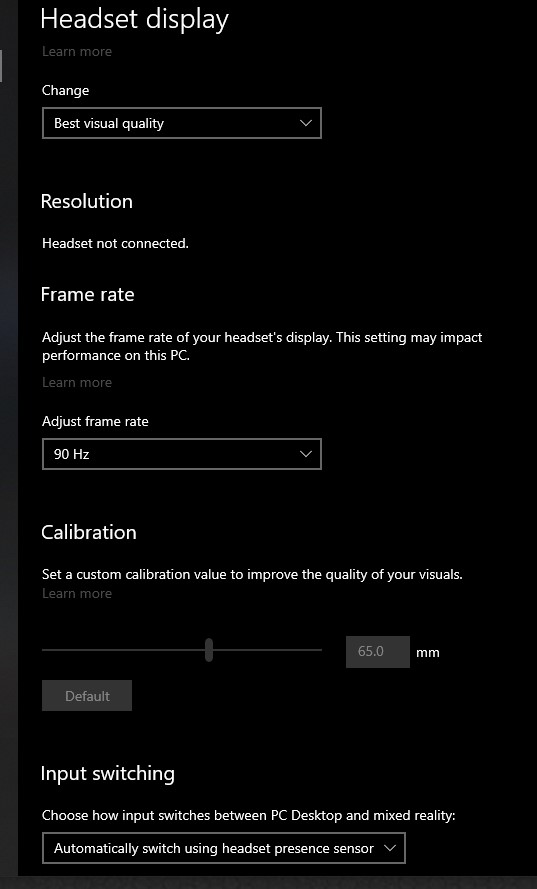Click the calibration slider track left of the thumb
The height and width of the screenshot is (889, 537).
[x=123, y=650]
